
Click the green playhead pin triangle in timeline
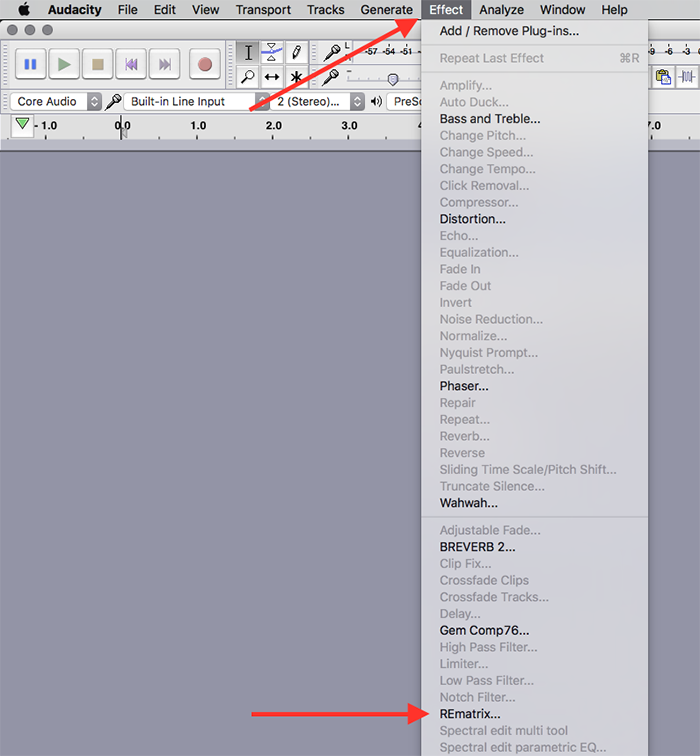(x=22, y=124)
